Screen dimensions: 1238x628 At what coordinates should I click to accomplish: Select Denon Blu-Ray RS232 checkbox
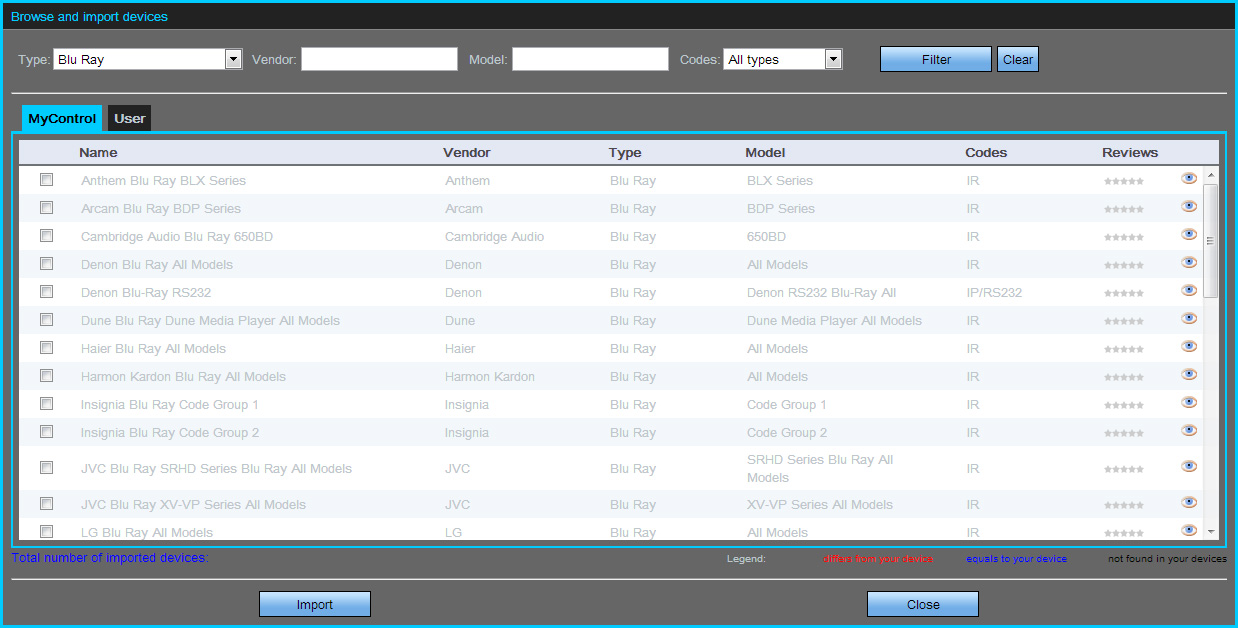coord(46,292)
